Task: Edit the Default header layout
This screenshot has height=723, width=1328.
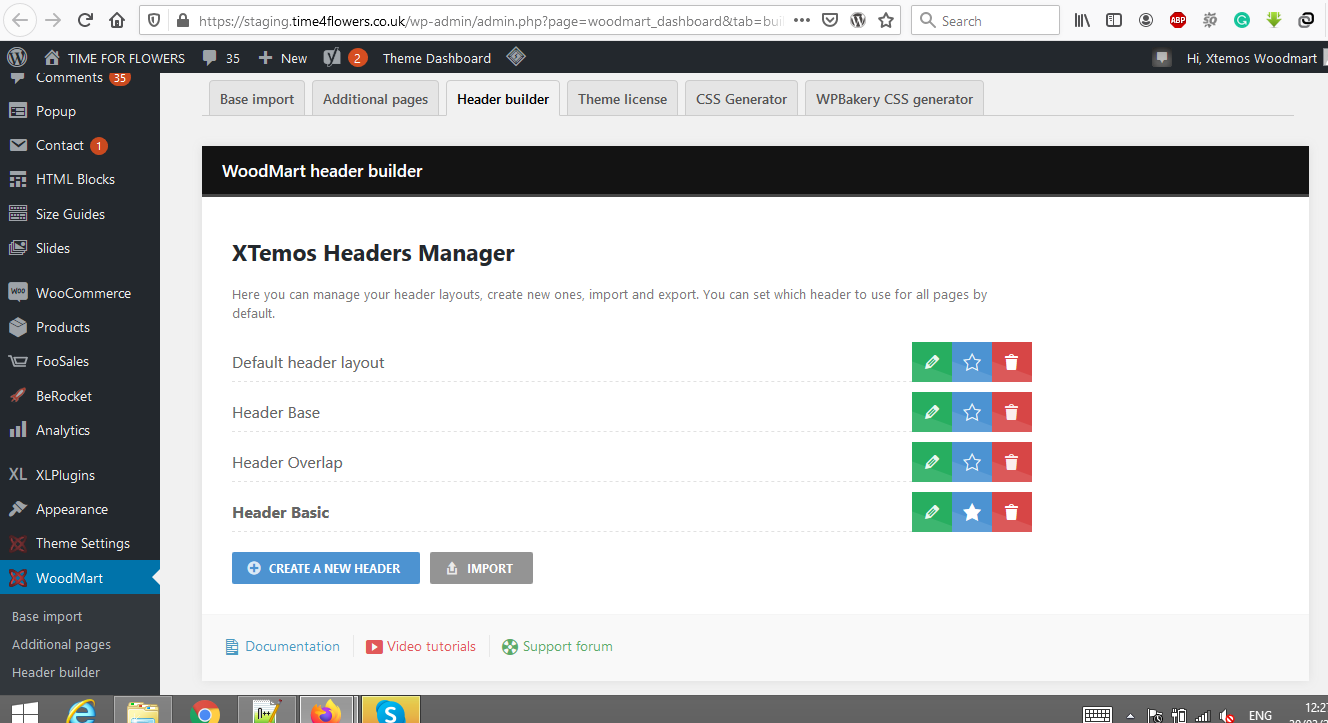Action: click(932, 362)
